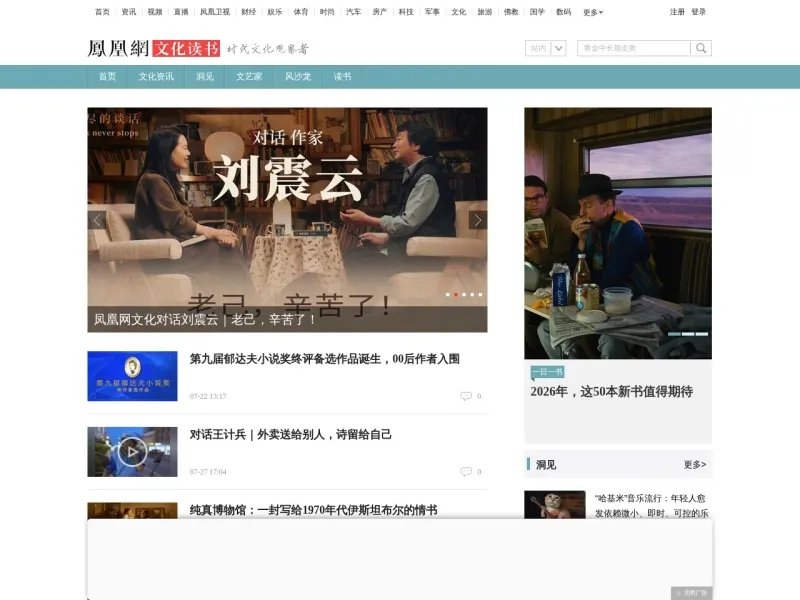Open headline 纯真博物馆 article
The image size is (800, 600).
pos(313,510)
